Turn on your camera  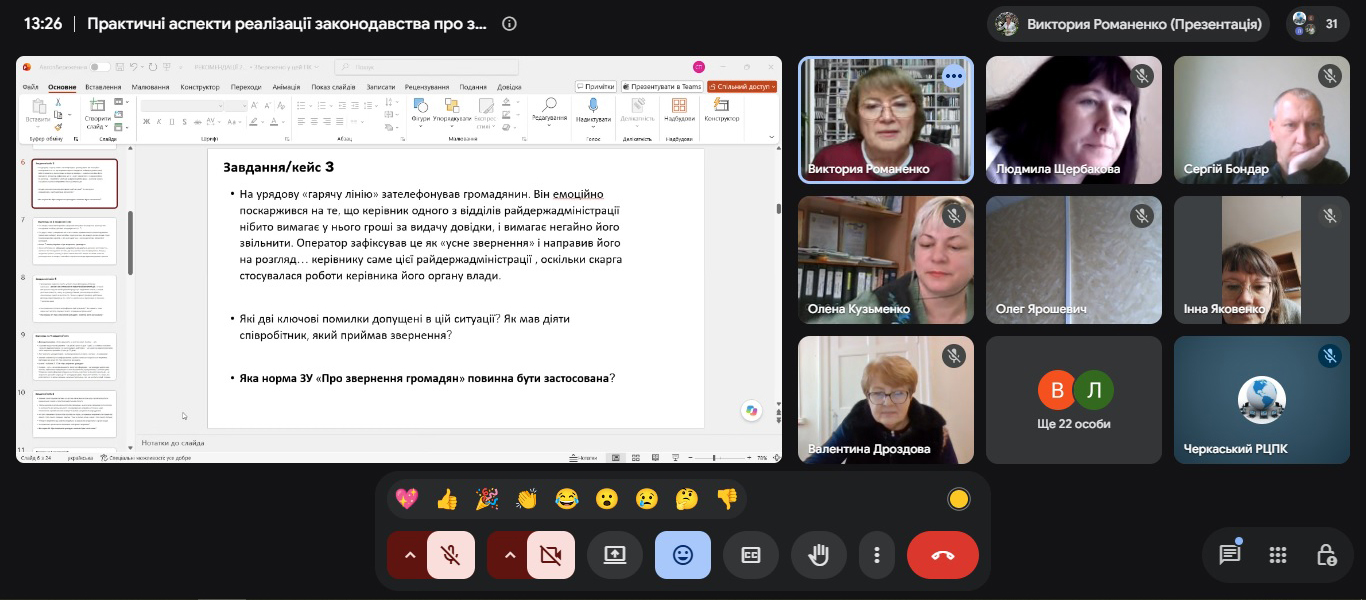551,555
